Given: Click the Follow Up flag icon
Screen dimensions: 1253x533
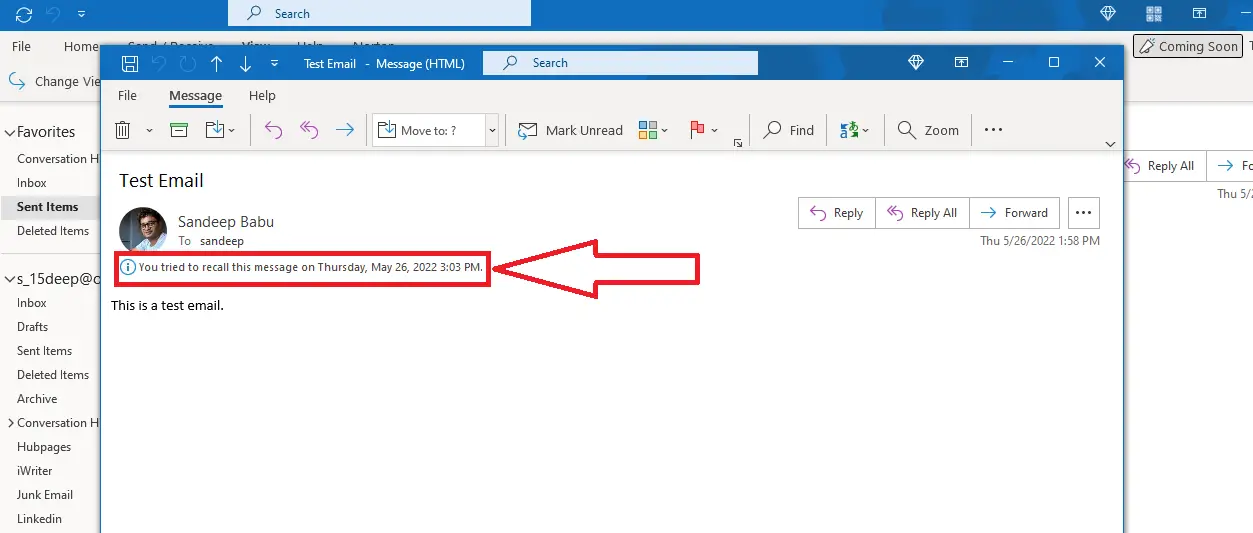Looking at the screenshot, I should tap(697, 130).
